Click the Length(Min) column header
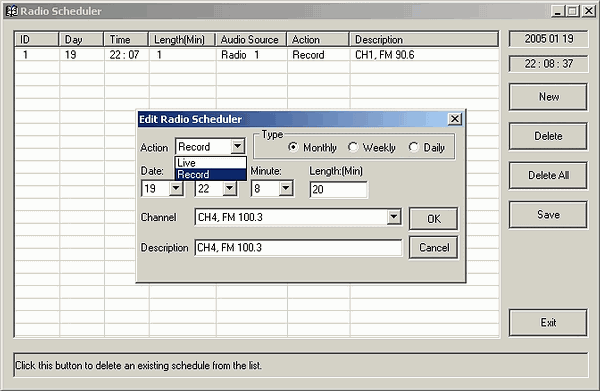The width and height of the screenshot is (600, 391). point(182,40)
